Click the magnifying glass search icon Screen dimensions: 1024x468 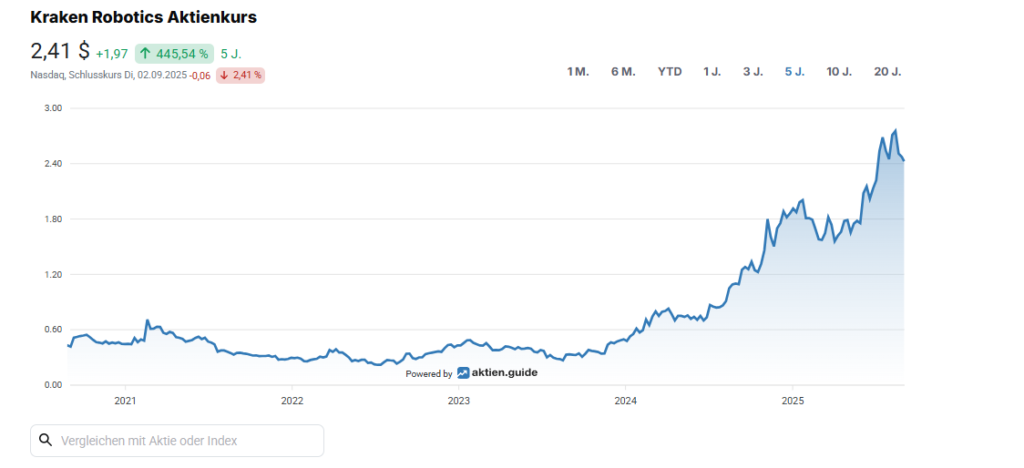pos(45,440)
